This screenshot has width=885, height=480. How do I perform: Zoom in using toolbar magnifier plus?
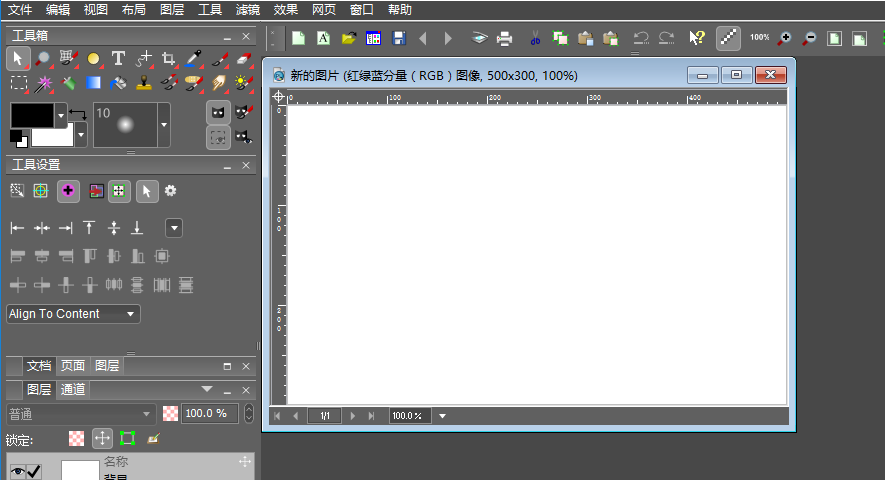pos(784,38)
